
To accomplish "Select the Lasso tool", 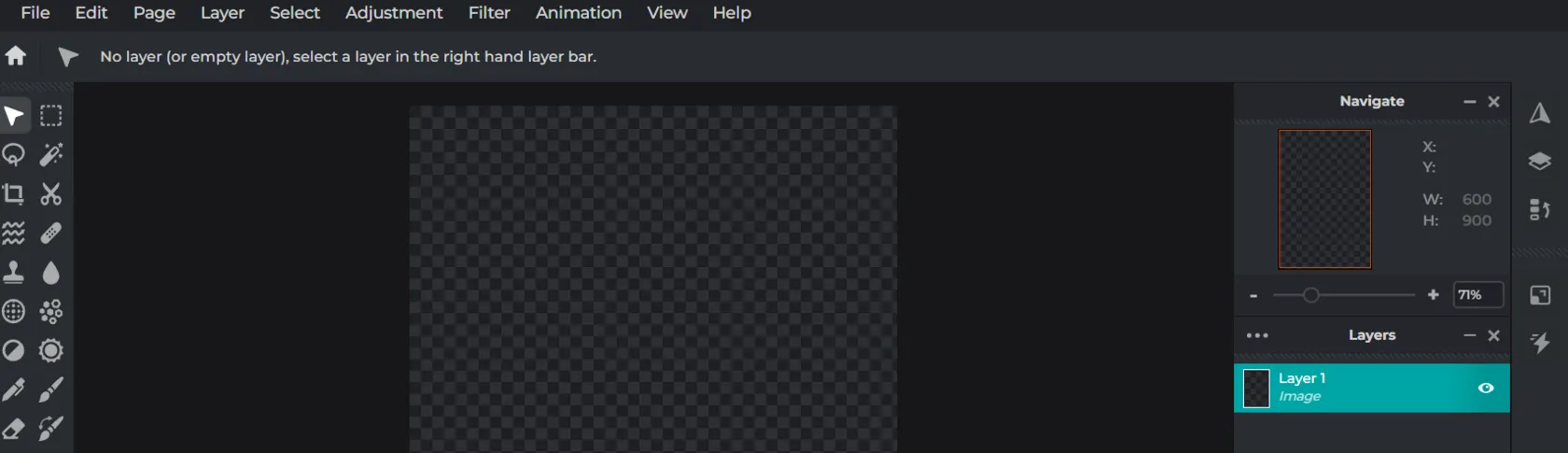I will tap(14, 155).
